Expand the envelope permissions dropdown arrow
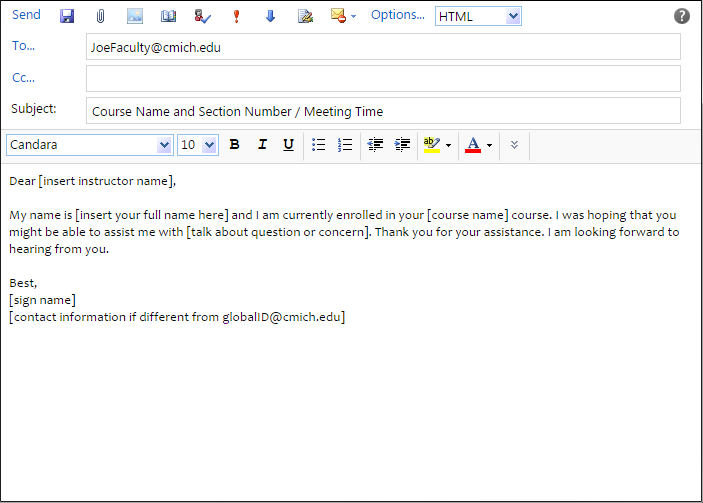Viewport: 703px width, 503px height. 353,17
